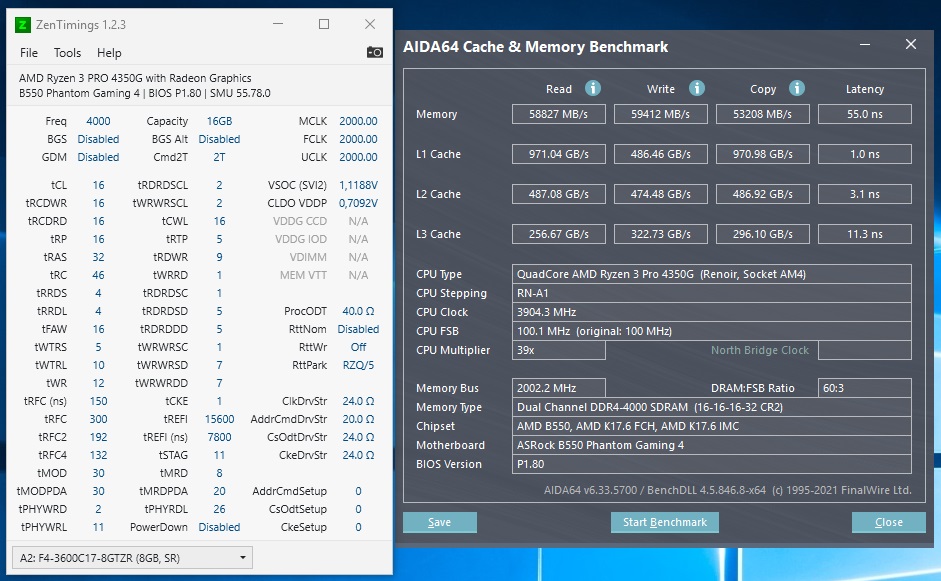Click the PowerDown Disabled value
Image resolution: width=941 pixels, height=581 pixels.
219,528
